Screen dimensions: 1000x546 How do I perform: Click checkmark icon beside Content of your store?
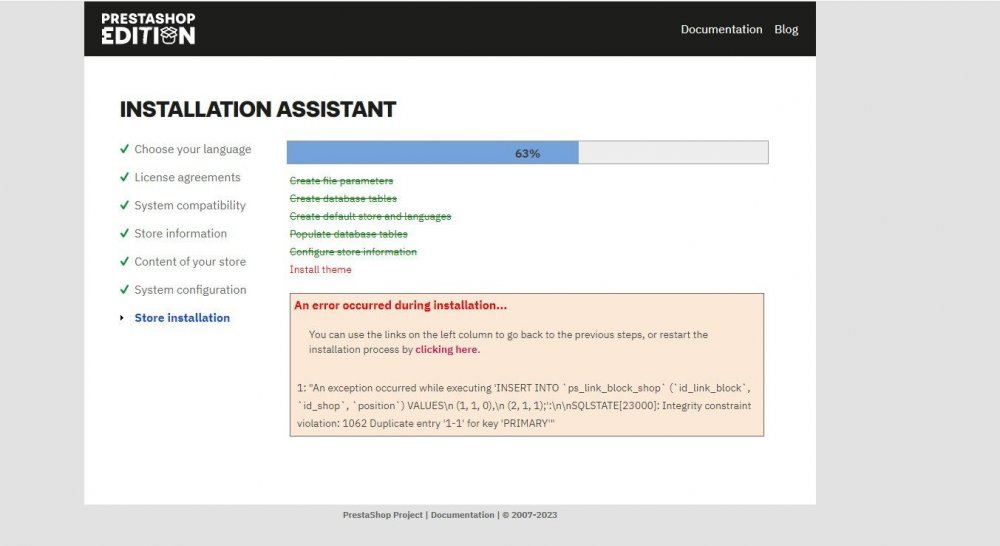(x=124, y=261)
